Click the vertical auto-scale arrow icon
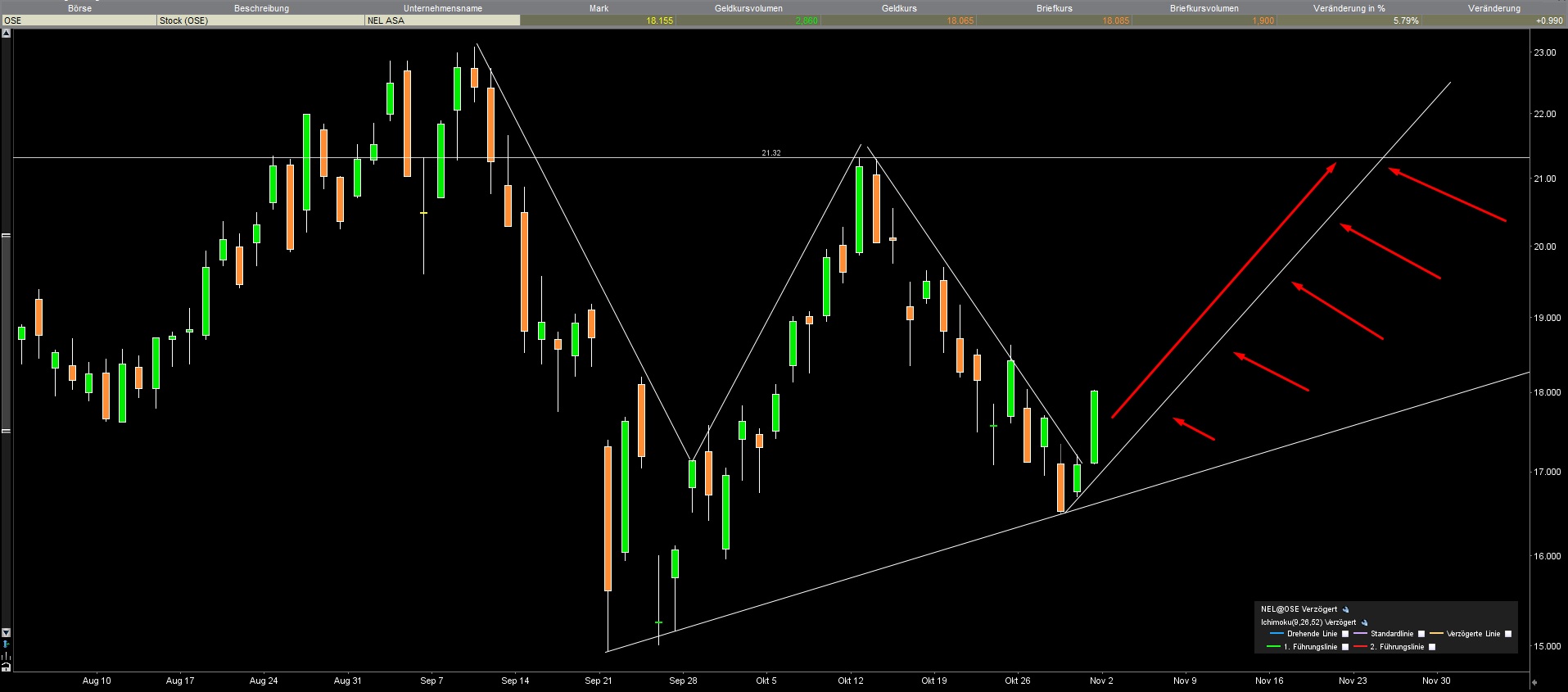1568x692 pixels. [x=7, y=645]
